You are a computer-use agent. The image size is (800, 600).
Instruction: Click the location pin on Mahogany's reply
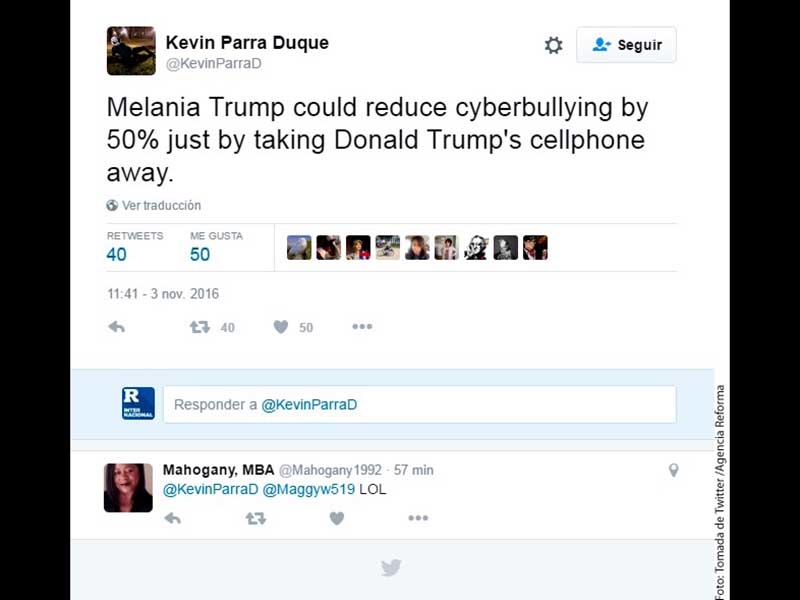tap(673, 470)
